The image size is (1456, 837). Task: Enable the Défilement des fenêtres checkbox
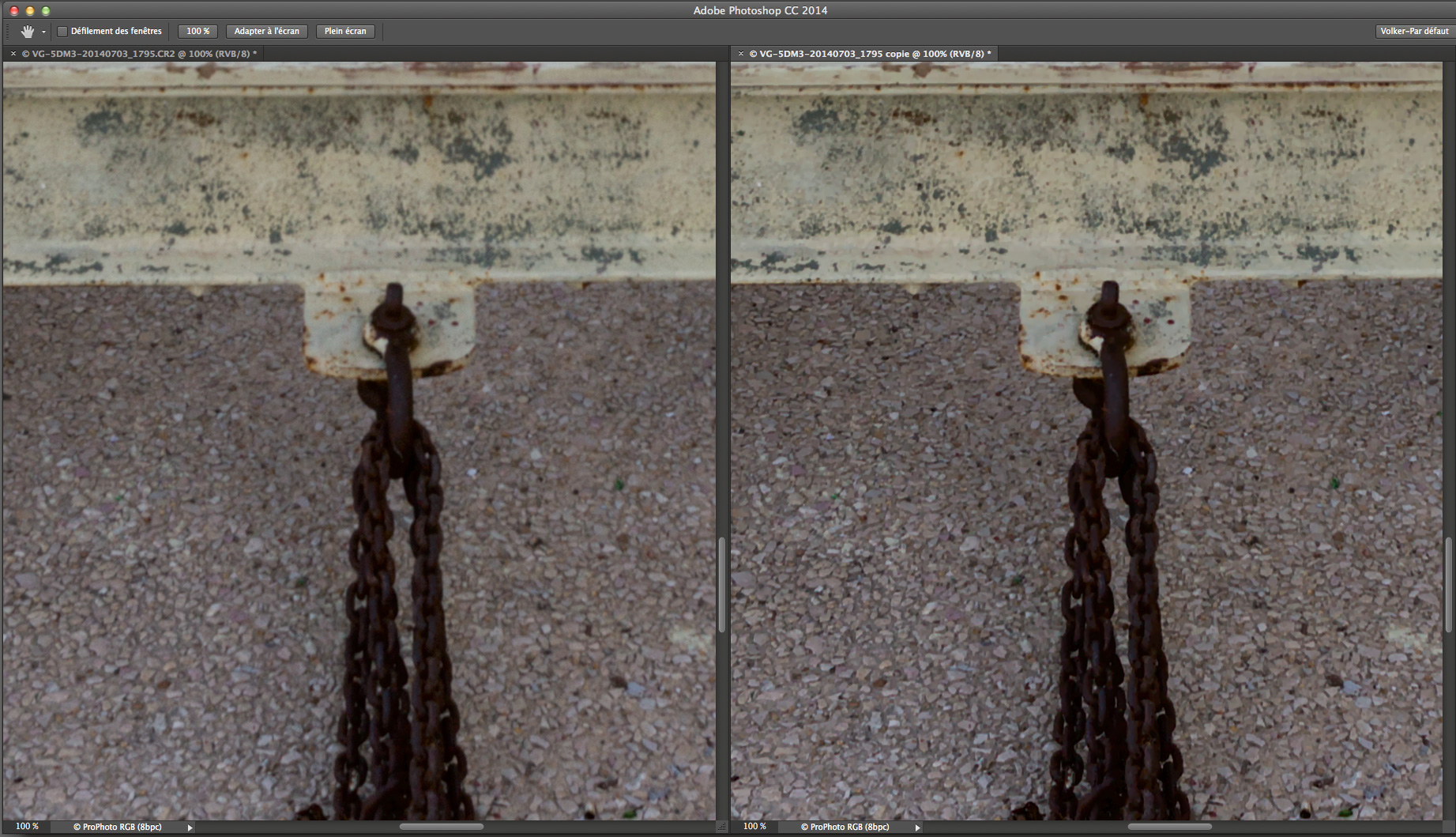62,32
